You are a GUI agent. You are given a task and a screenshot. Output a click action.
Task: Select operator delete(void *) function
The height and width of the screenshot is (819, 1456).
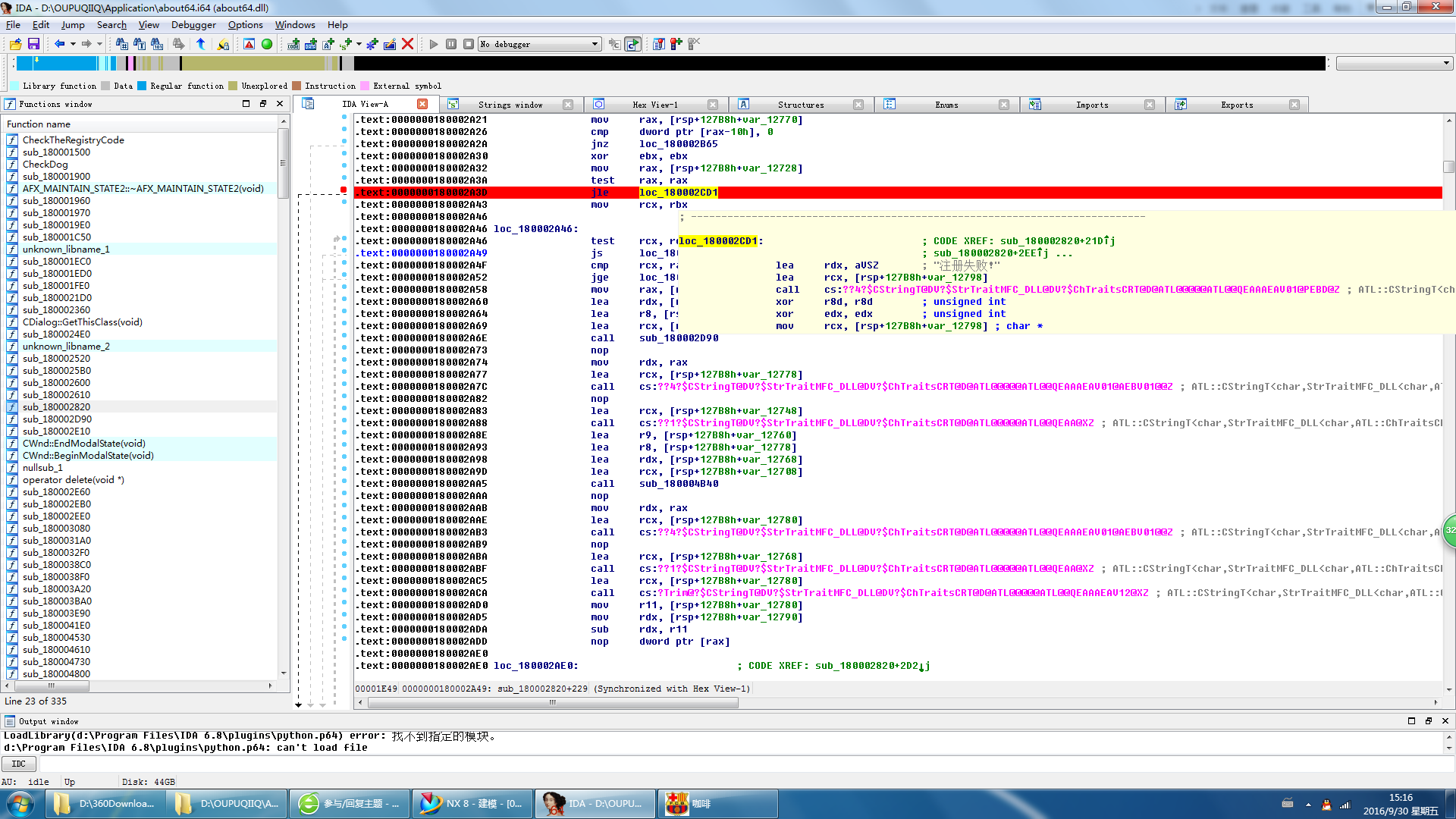(73, 480)
